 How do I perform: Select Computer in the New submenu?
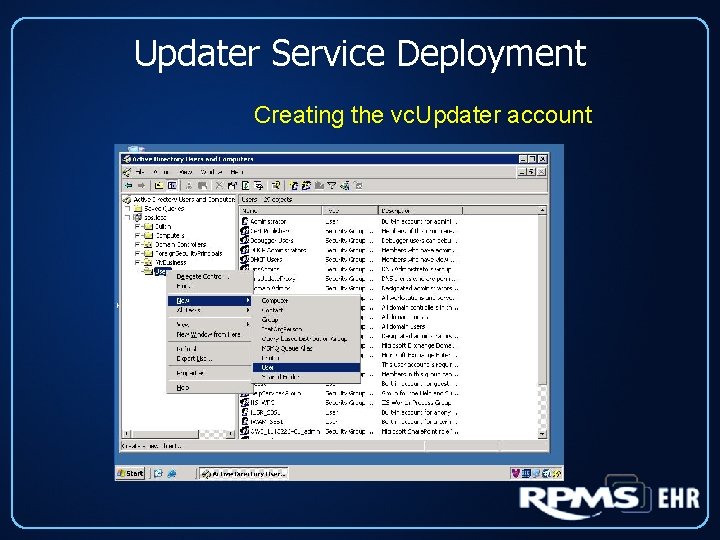[306, 300]
